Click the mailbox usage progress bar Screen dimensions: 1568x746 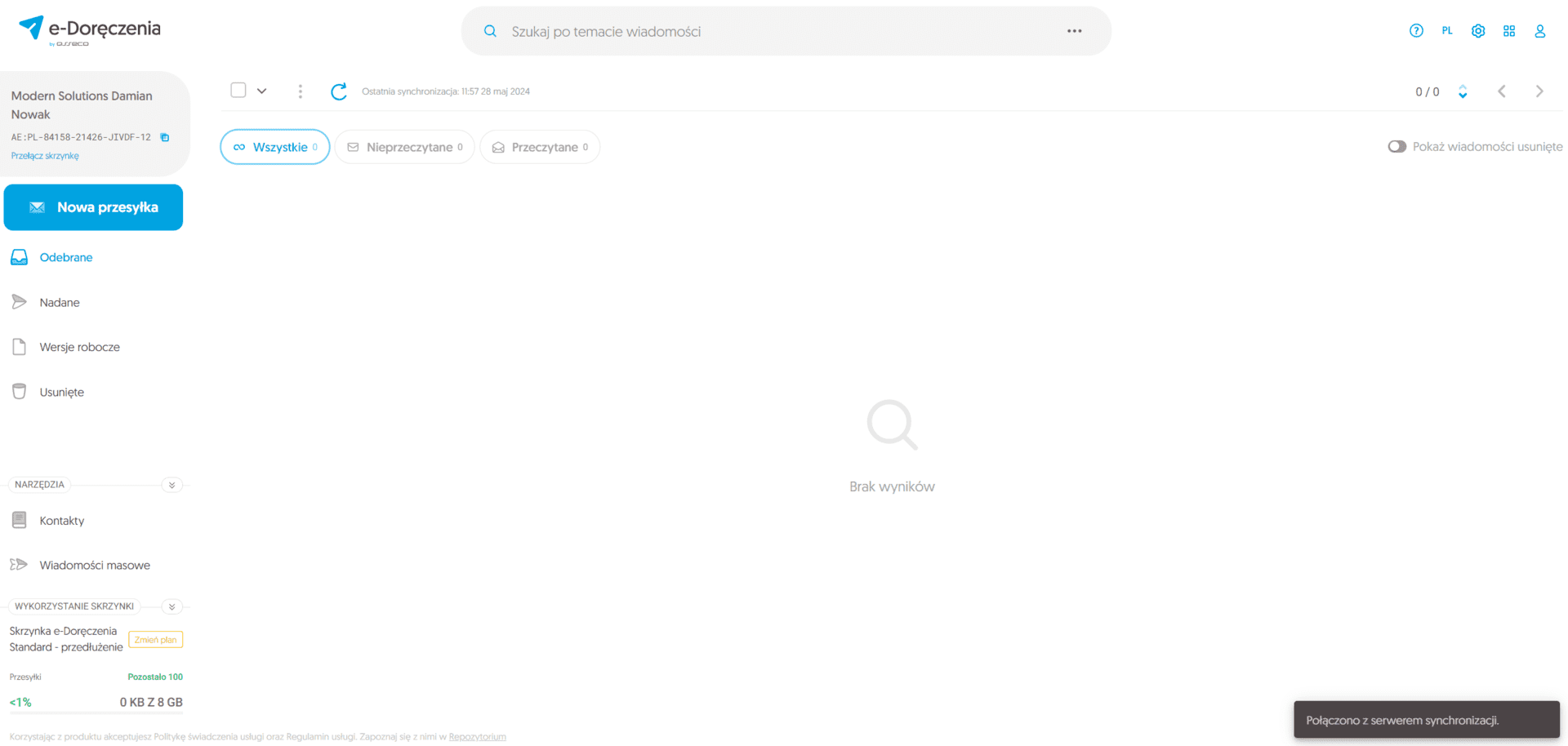pyautogui.click(x=96, y=713)
